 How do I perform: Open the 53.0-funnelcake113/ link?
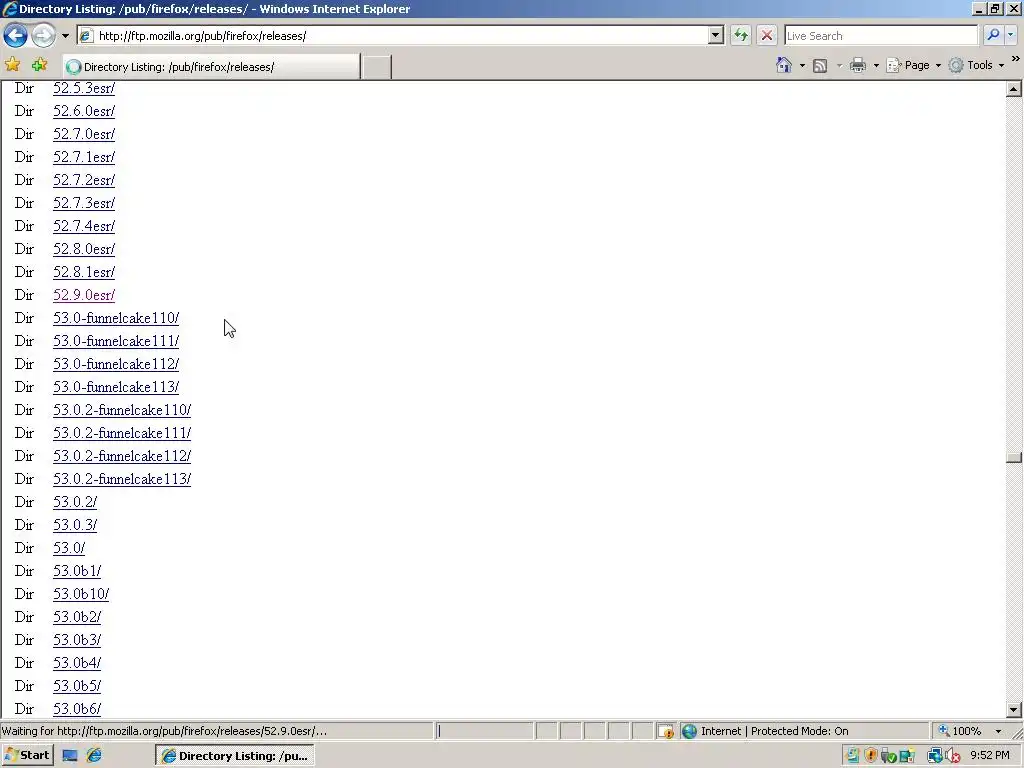116,387
